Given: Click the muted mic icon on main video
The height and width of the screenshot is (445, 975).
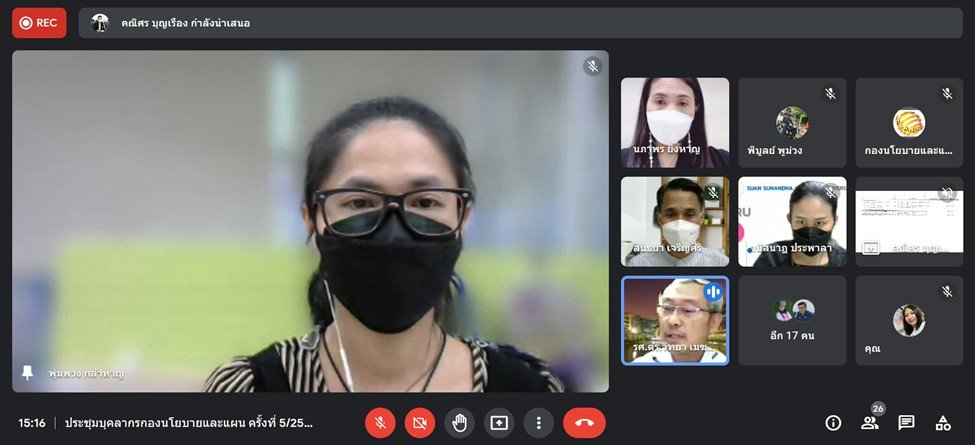Looking at the screenshot, I should click(593, 66).
